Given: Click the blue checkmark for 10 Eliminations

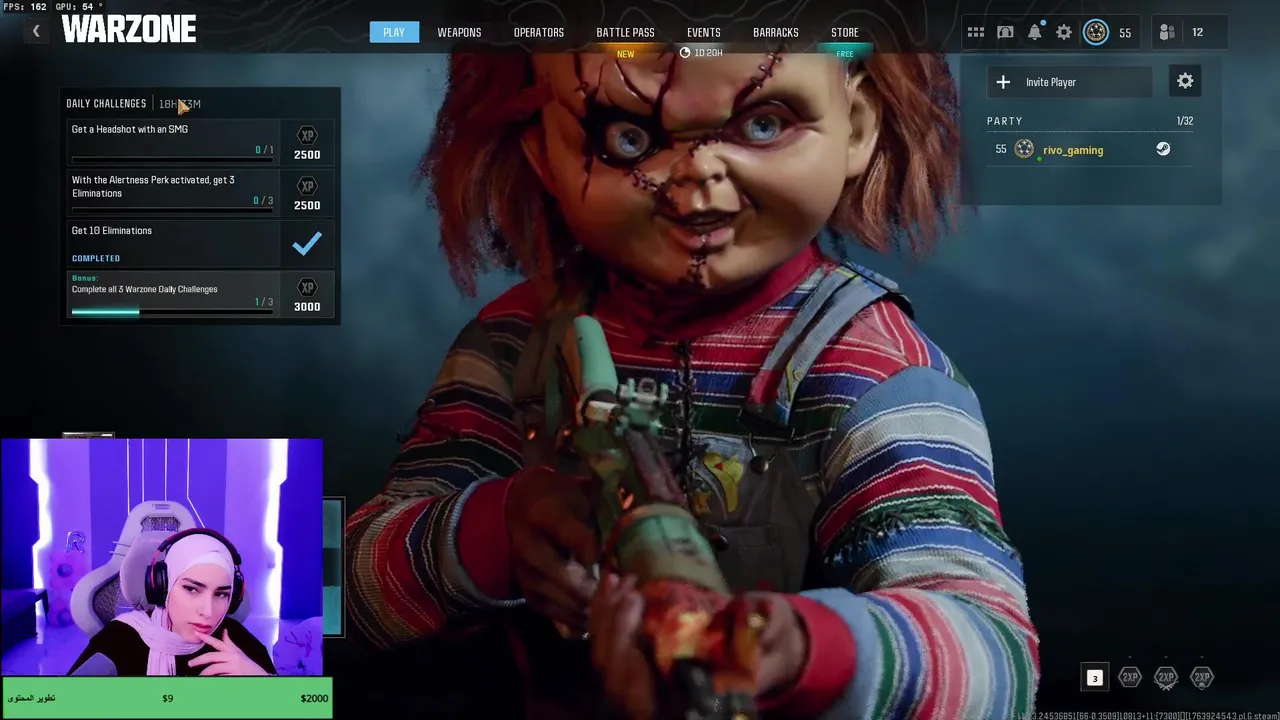Looking at the screenshot, I should (x=307, y=243).
